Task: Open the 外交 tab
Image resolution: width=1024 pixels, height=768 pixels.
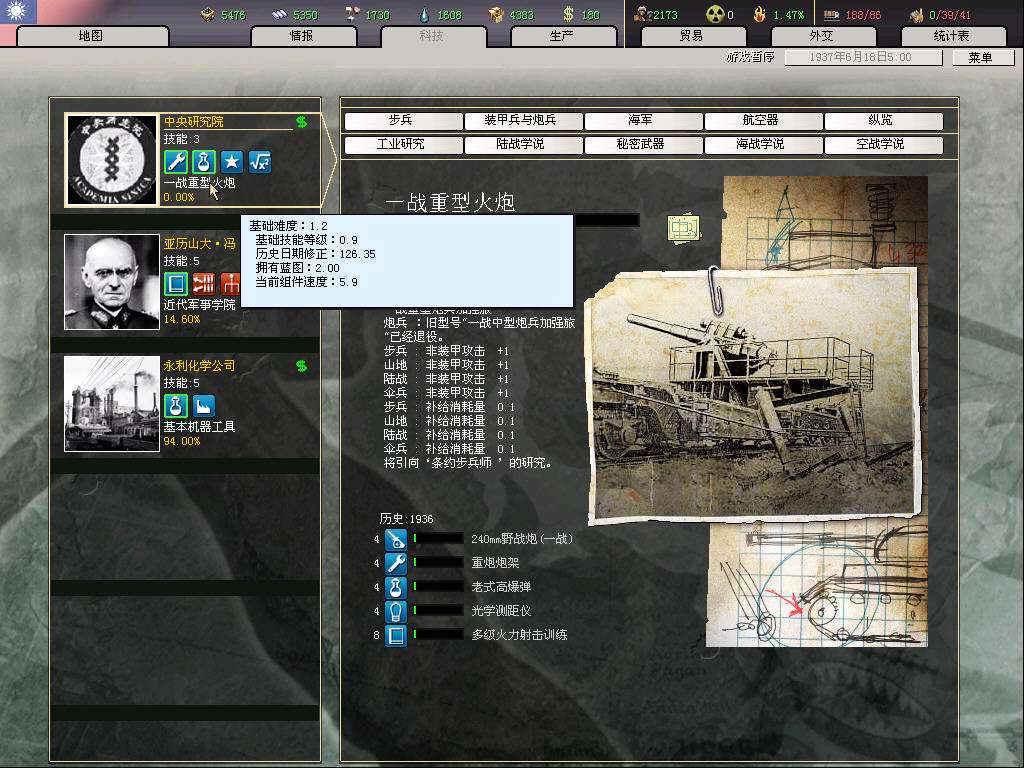Action: pos(821,36)
